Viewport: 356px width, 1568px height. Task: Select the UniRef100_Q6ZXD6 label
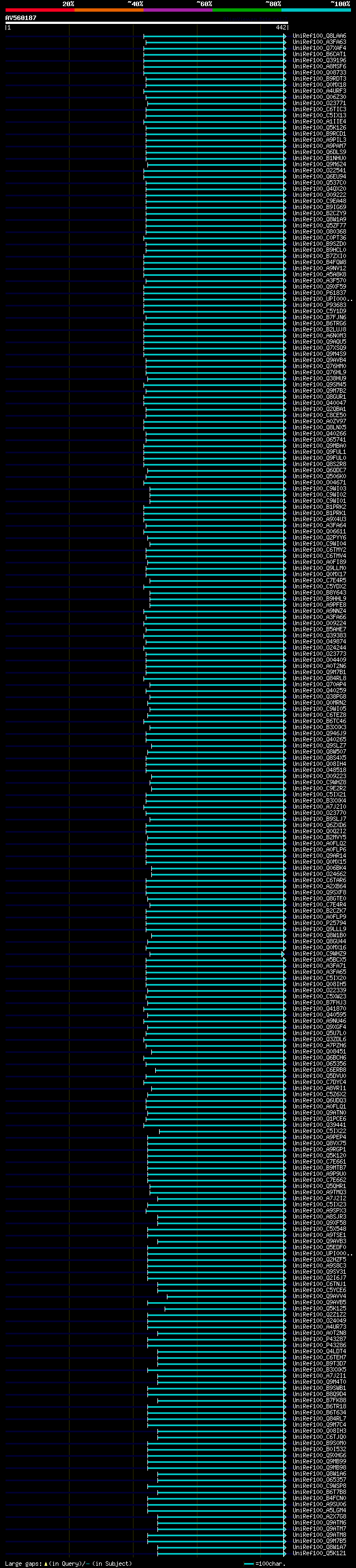pos(319,825)
